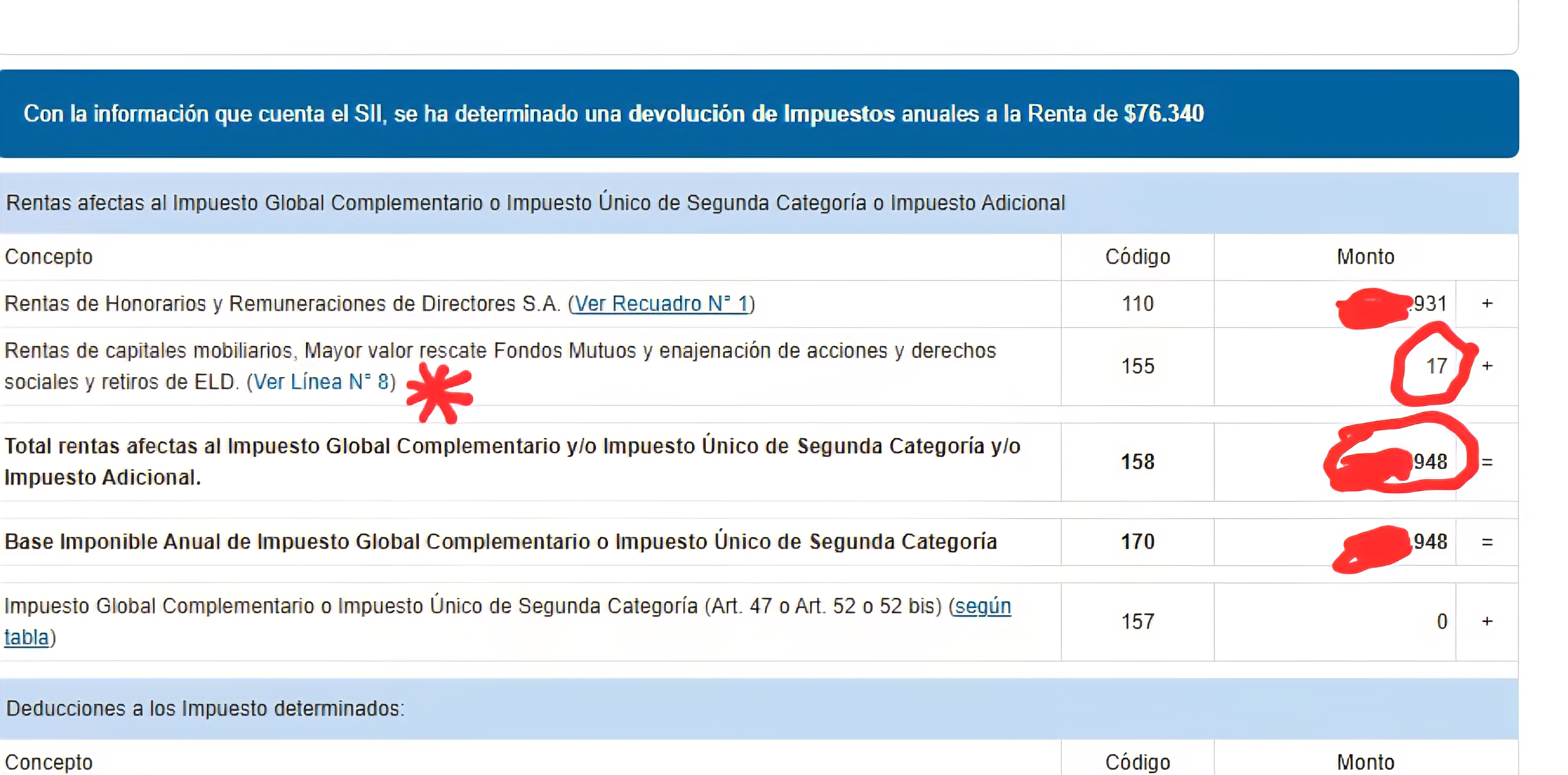Click the plus sign on code 155 row
The image size is (1568, 775).
1487,366
